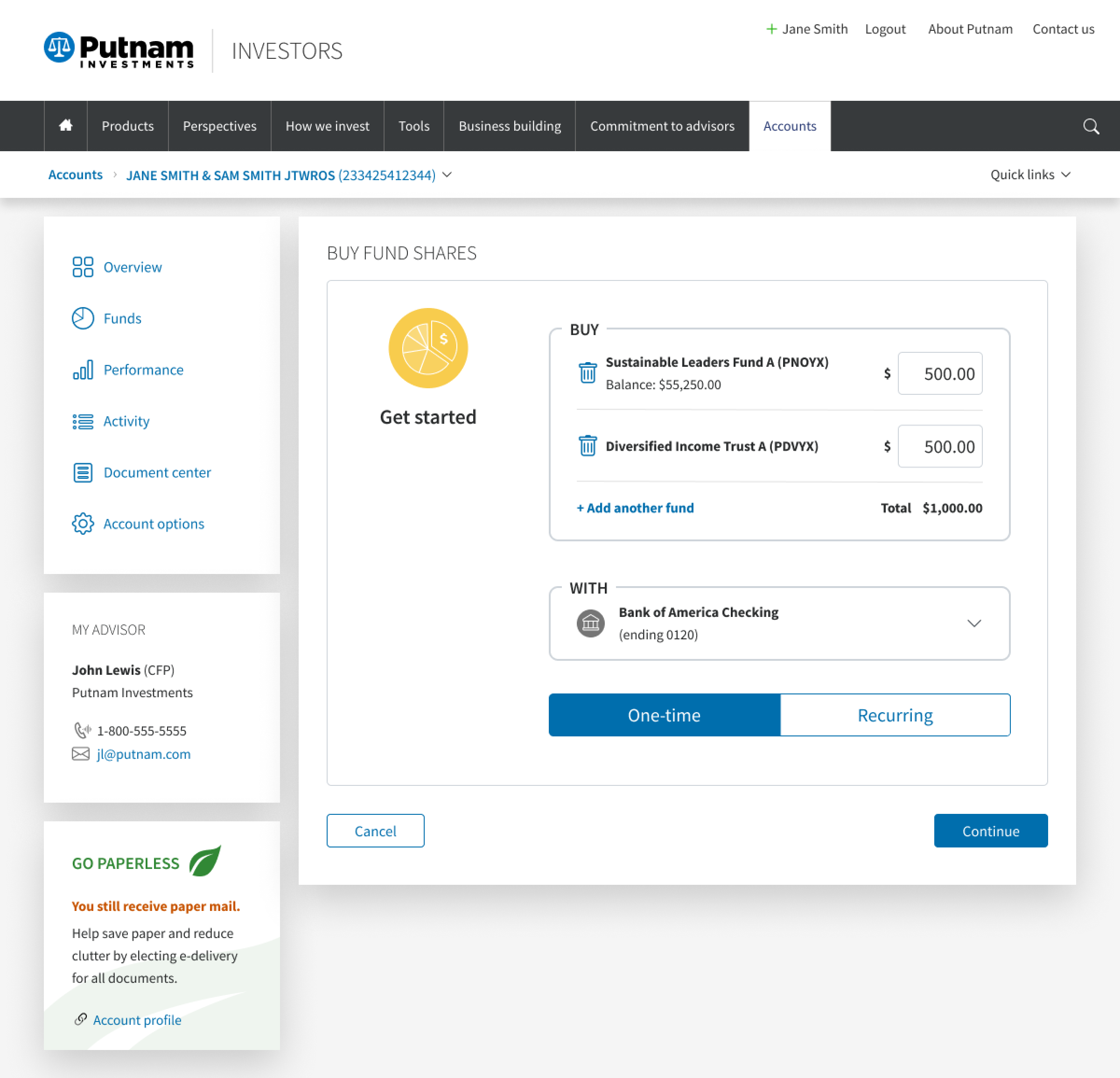Viewport: 1120px width, 1078px height.
Task: Open Performance via the bar chart icon
Action: click(83, 369)
